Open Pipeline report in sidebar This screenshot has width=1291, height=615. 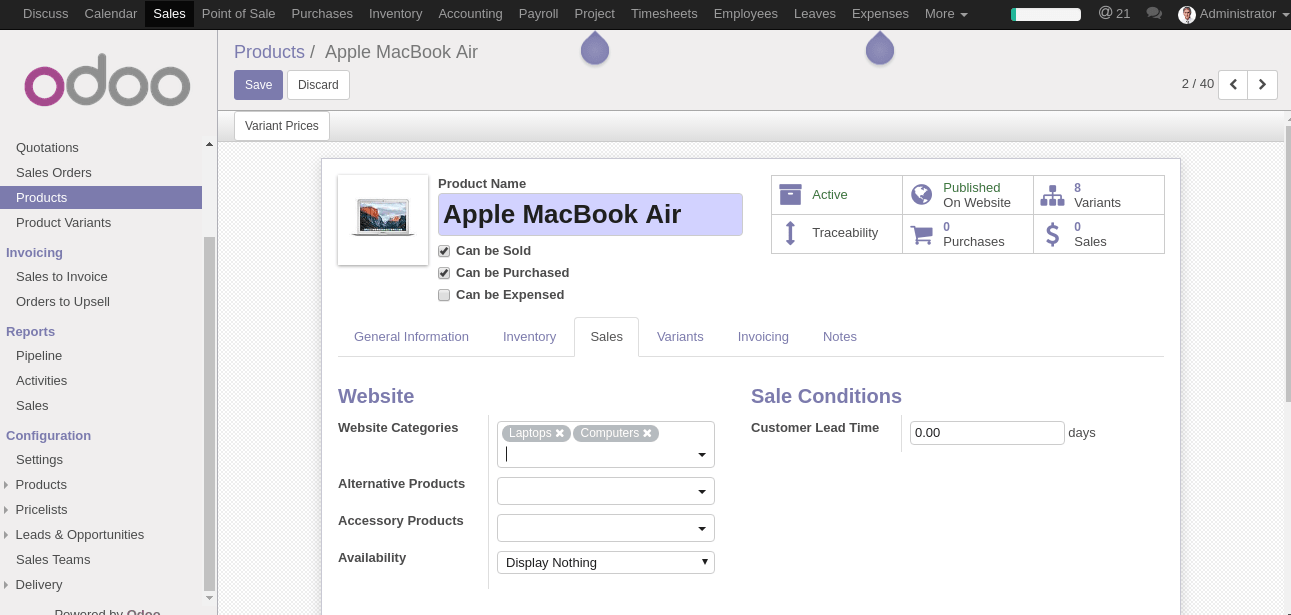[x=39, y=356]
